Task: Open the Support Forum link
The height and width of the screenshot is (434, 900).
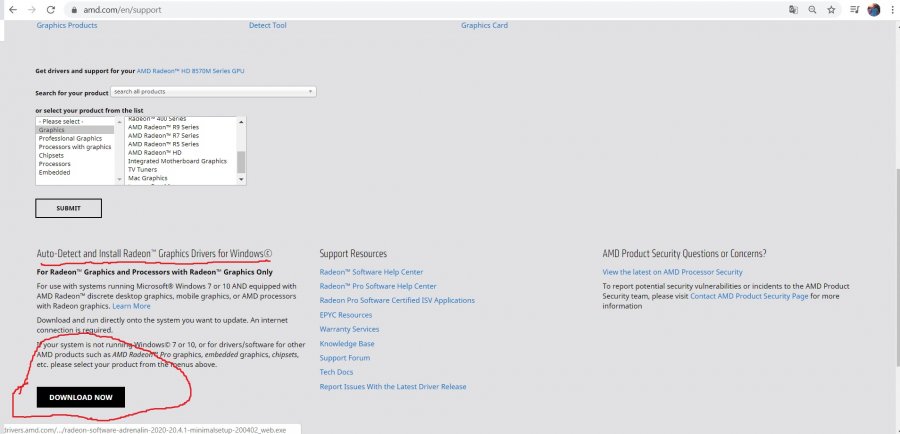Action: tap(345, 358)
